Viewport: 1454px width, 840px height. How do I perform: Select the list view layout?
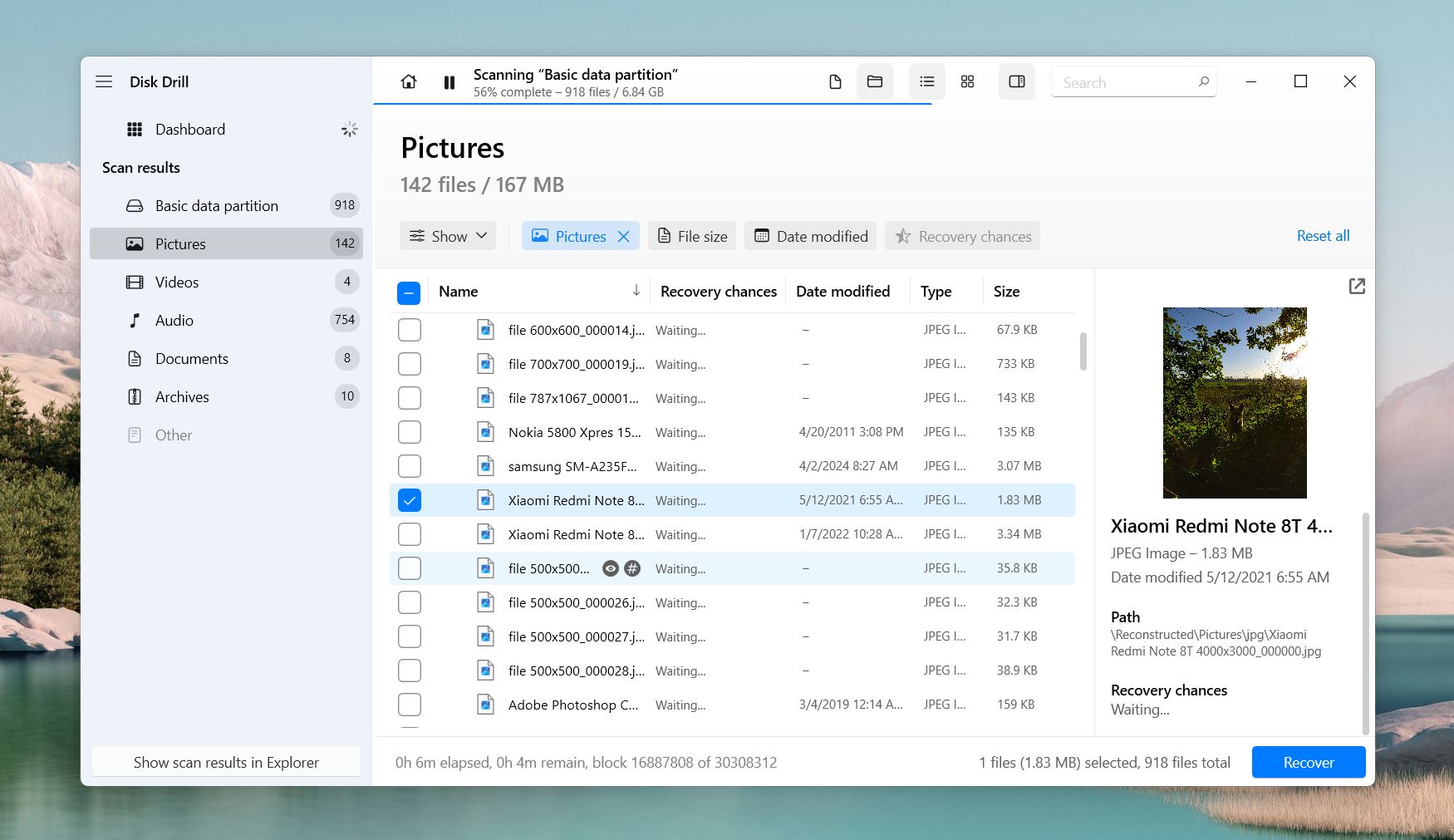point(927,81)
